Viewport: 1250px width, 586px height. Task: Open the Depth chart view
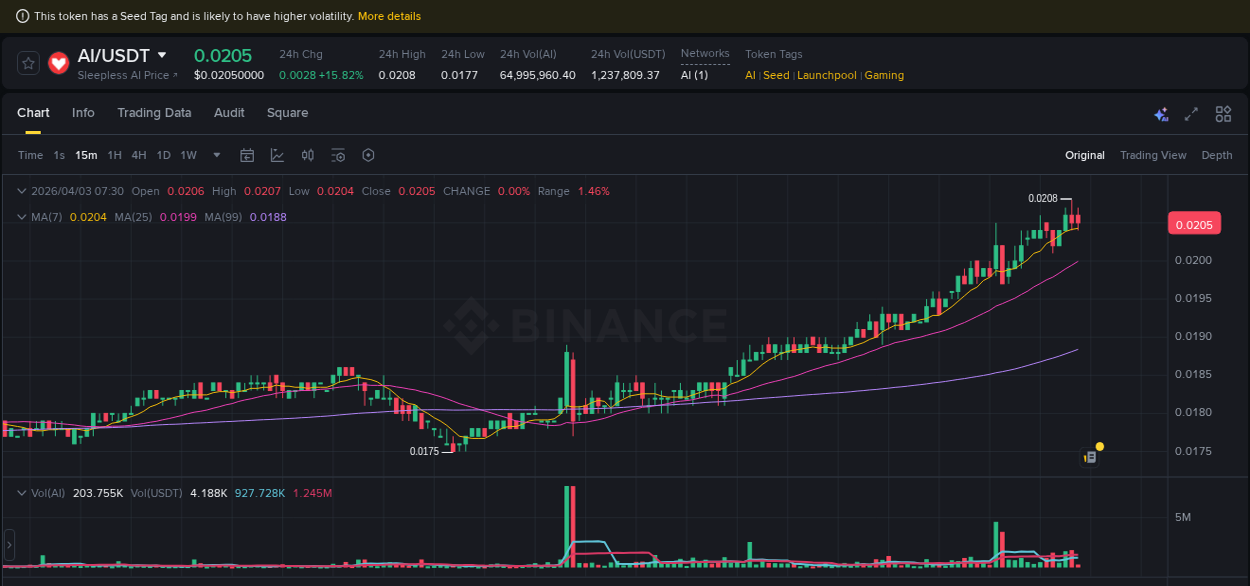tap(1217, 155)
